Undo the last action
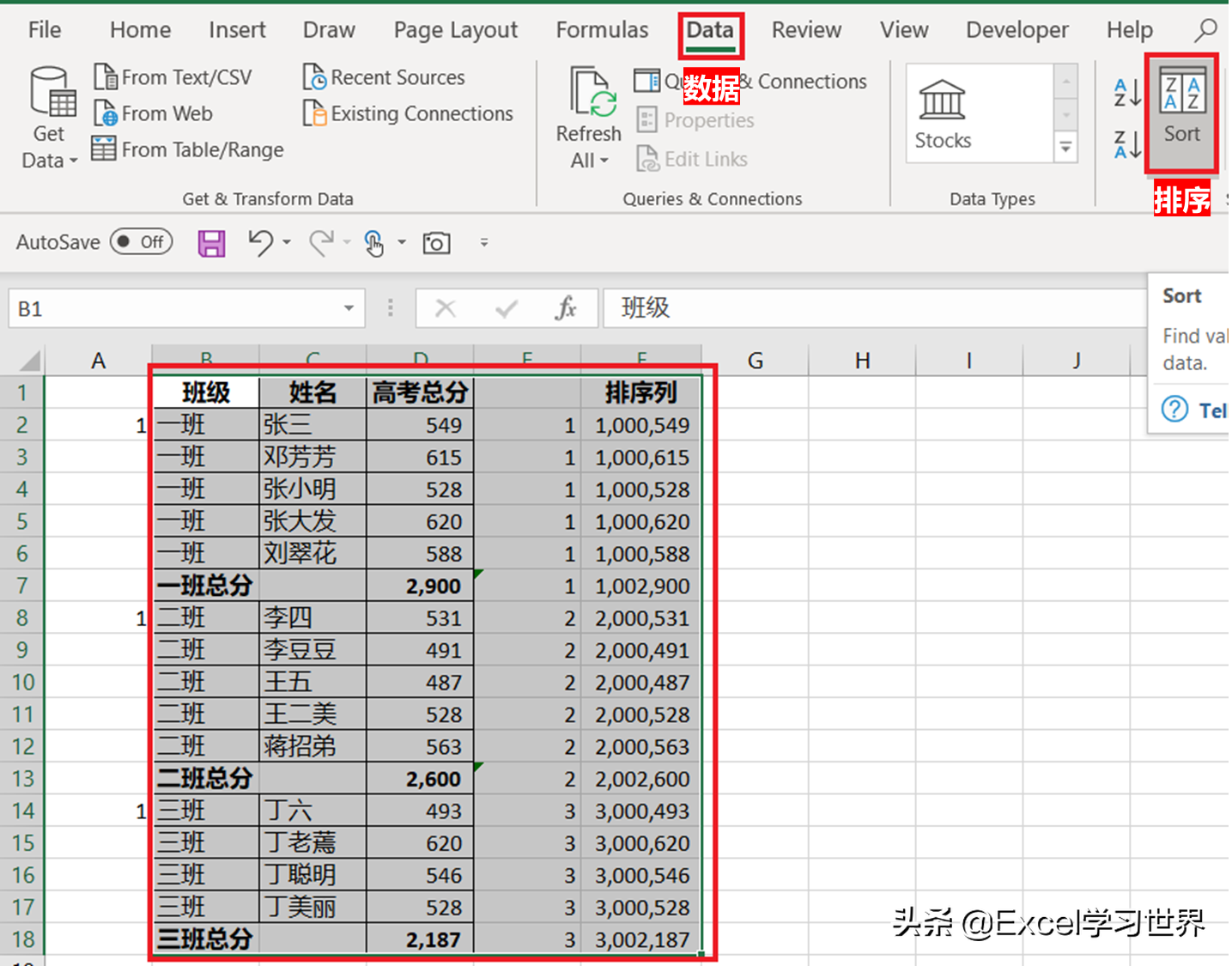The image size is (1232, 966). 261,243
